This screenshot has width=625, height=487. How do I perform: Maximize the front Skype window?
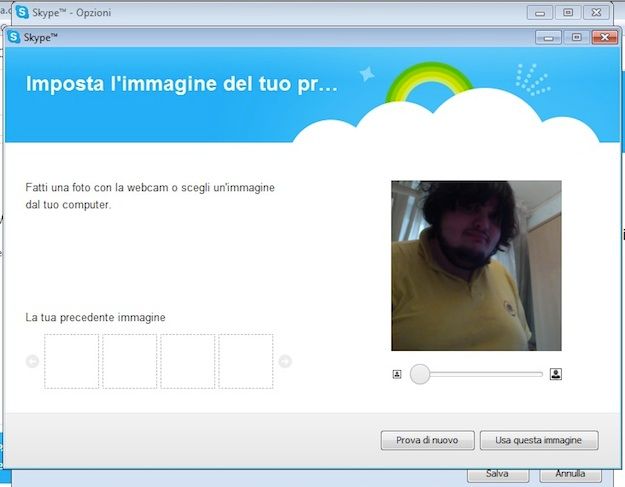576,37
